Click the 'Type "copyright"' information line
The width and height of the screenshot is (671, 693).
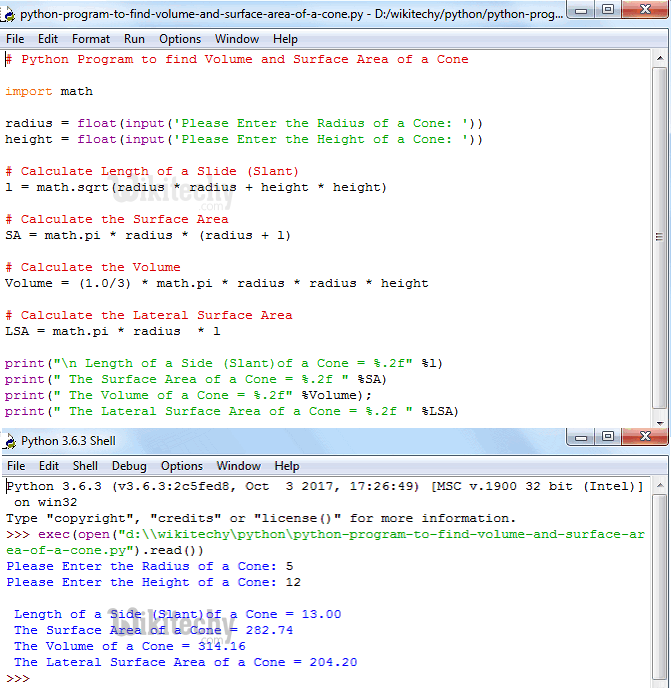261,518
